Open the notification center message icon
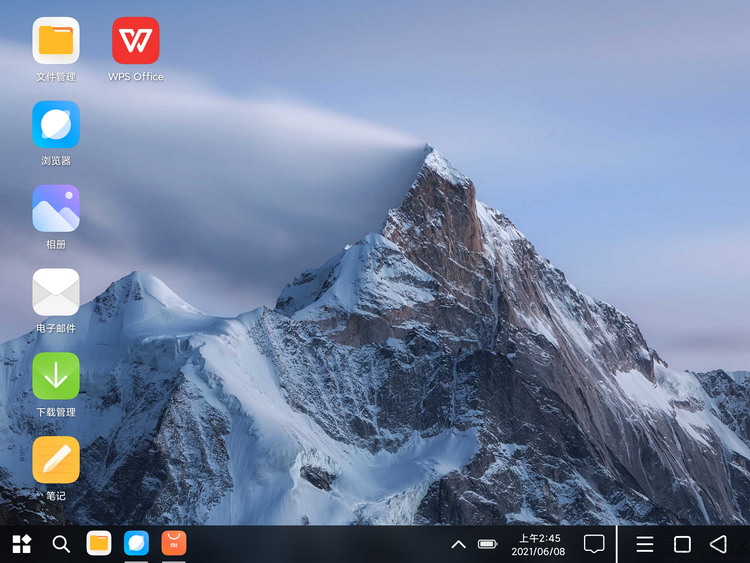This screenshot has height=563, width=750. [x=594, y=544]
